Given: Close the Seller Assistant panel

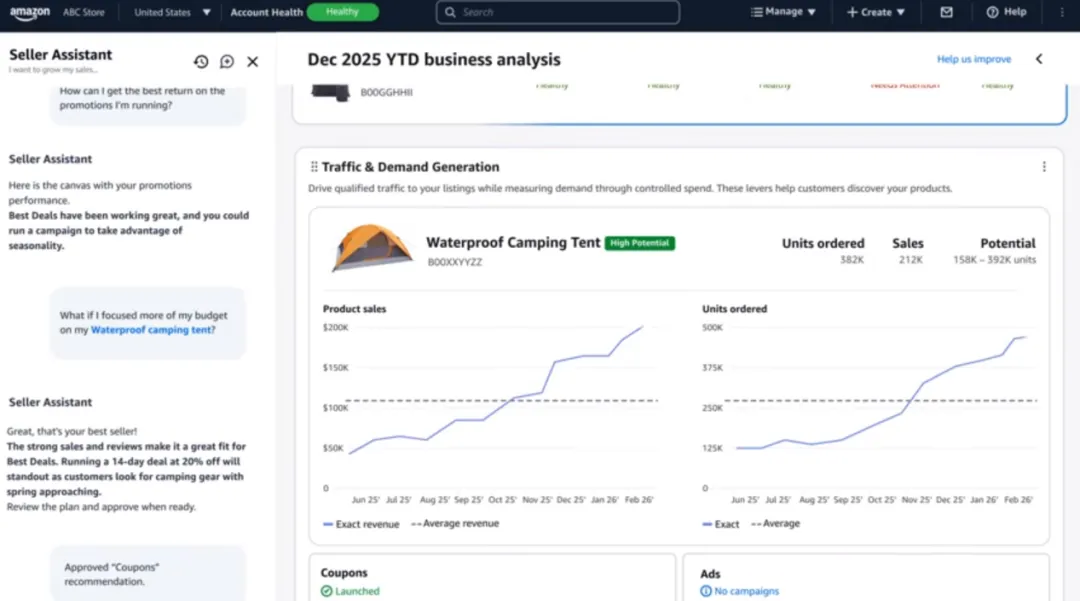Looking at the screenshot, I should tap(253, 62).
